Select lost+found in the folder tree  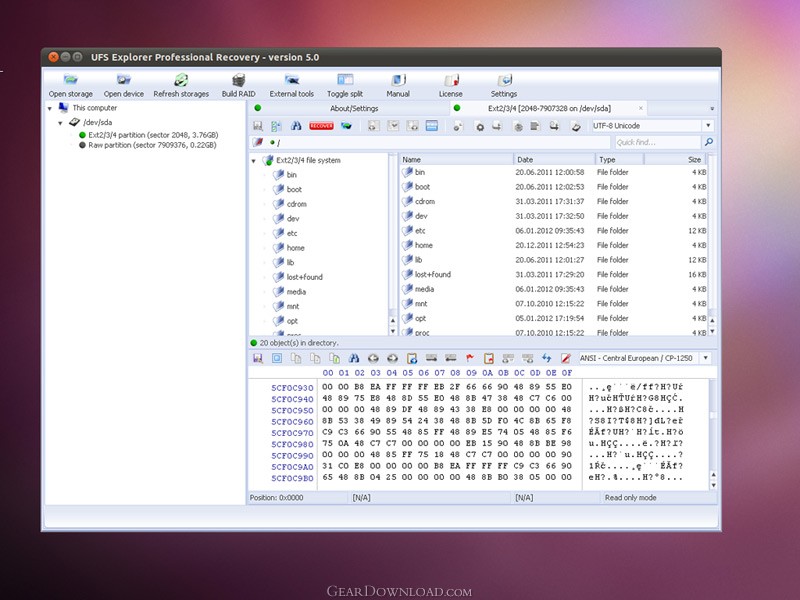[304, 277]
